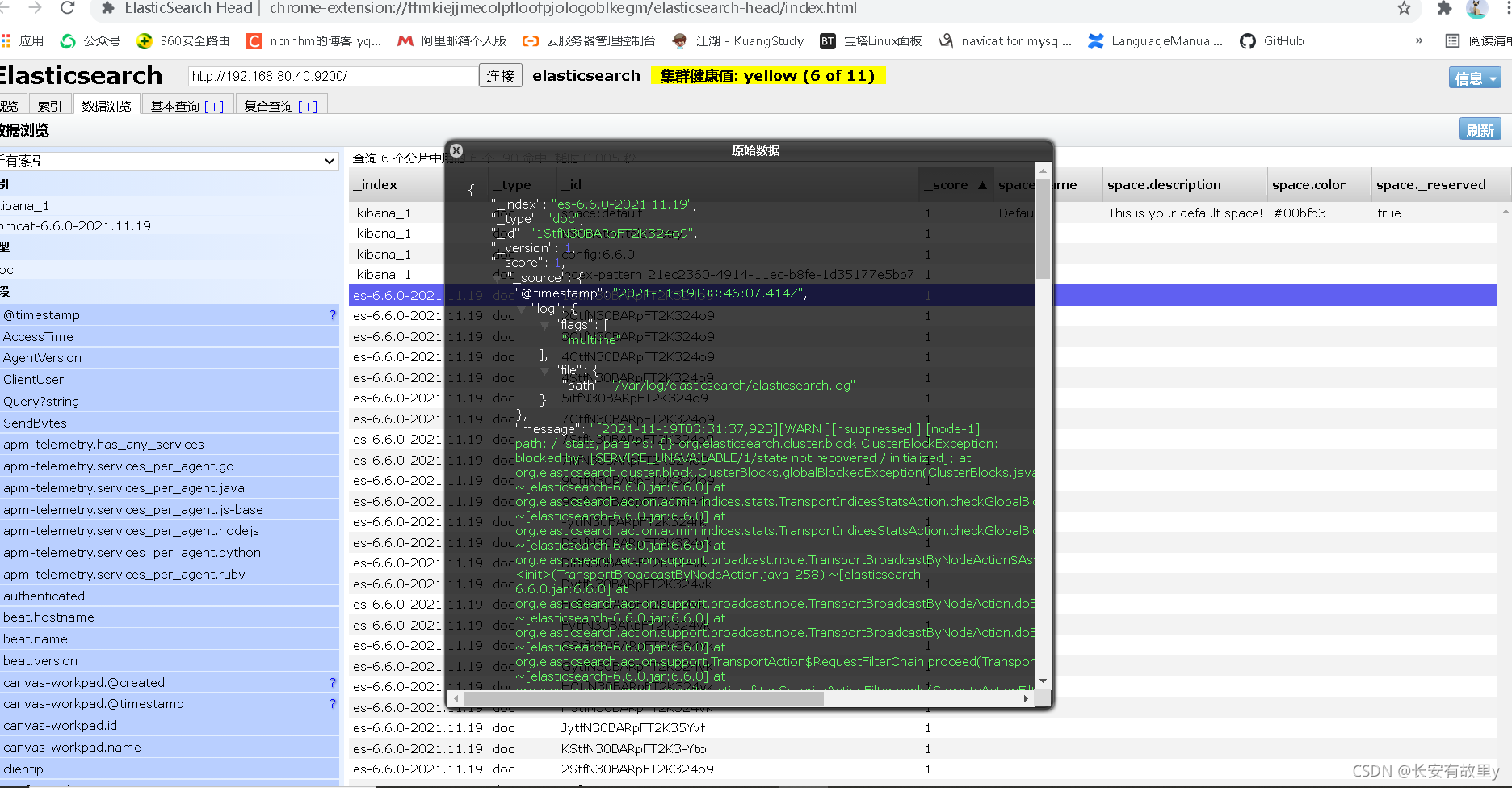Close the 原始数据 raw data dialog

point(456,150)
